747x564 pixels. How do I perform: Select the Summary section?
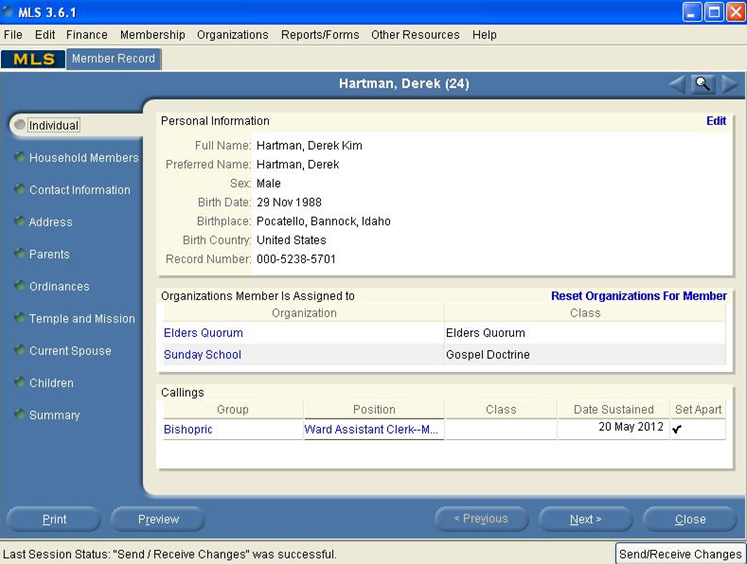tap(54, 415)
